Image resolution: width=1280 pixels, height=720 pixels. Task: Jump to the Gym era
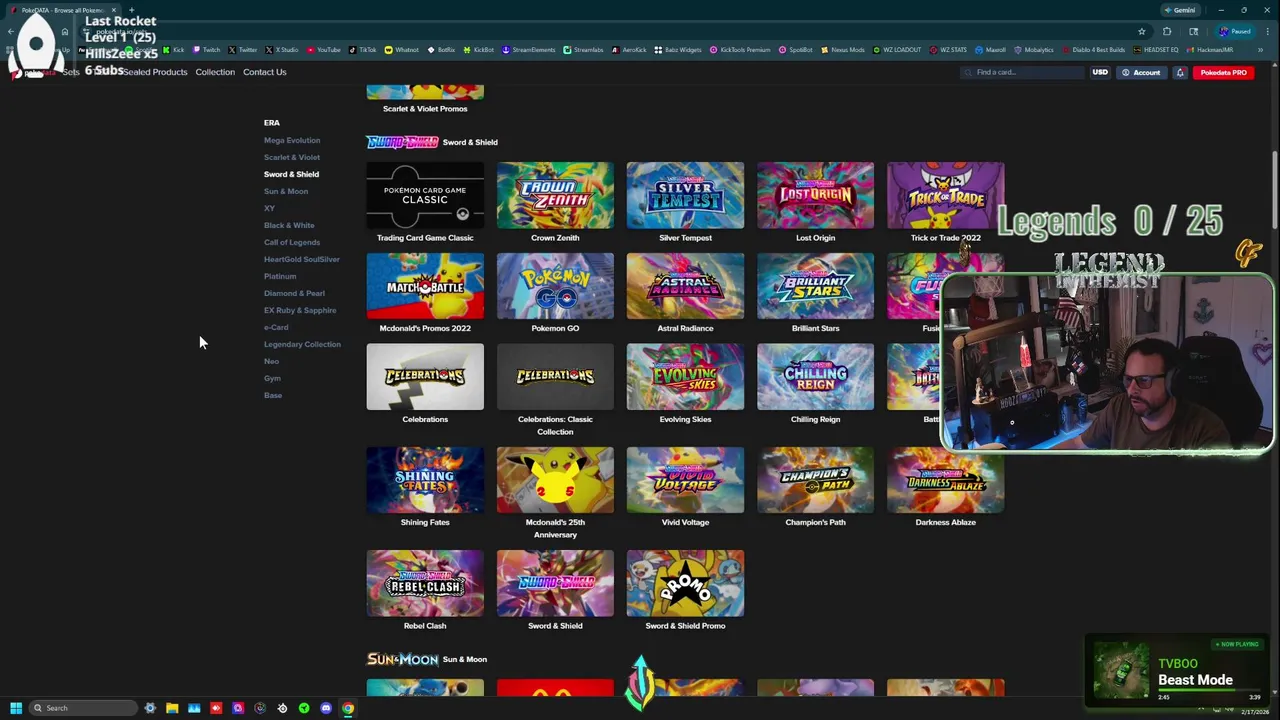[x=272, y=378]
